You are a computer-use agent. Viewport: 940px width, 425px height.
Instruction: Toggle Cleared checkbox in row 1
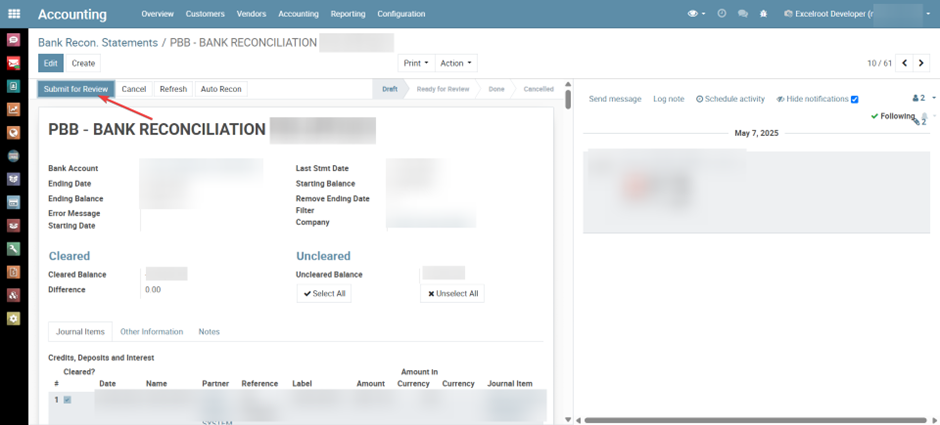(x=67, y=400)
